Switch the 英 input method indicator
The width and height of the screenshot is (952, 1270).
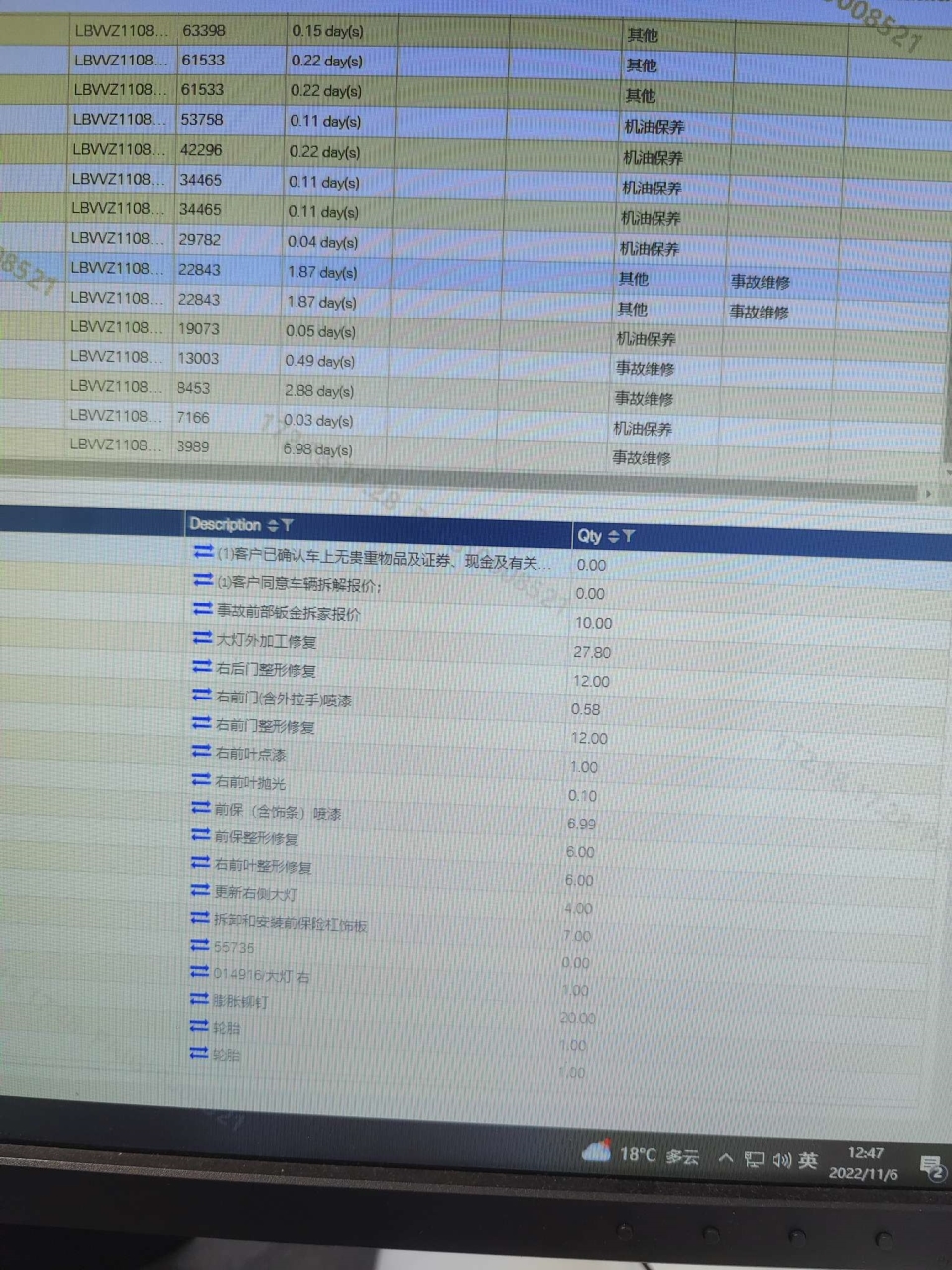[x=808, y=1160]
